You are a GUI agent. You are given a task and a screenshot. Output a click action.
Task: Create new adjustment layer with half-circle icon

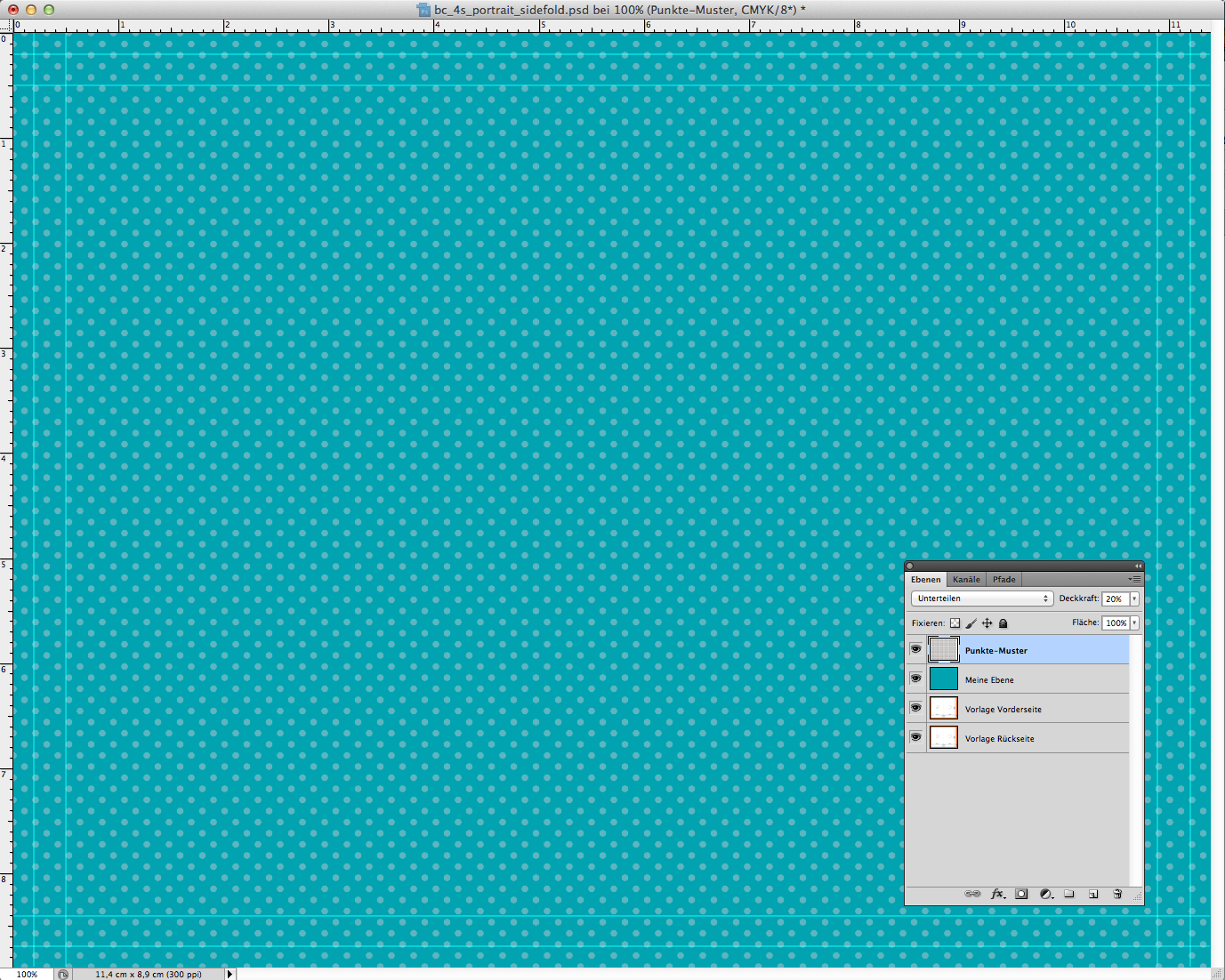tap(1046, 894)
